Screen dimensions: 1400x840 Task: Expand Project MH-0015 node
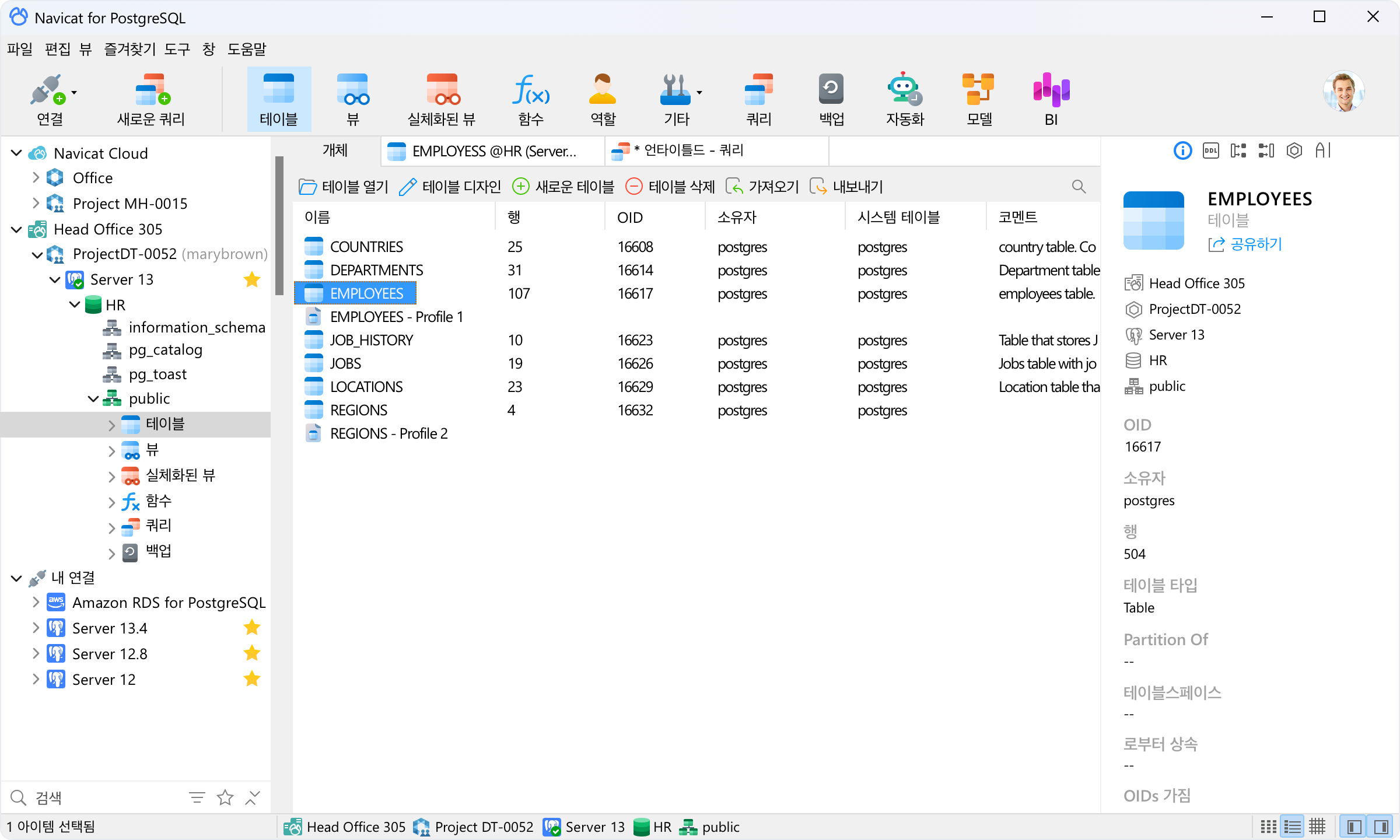point(36,203)
